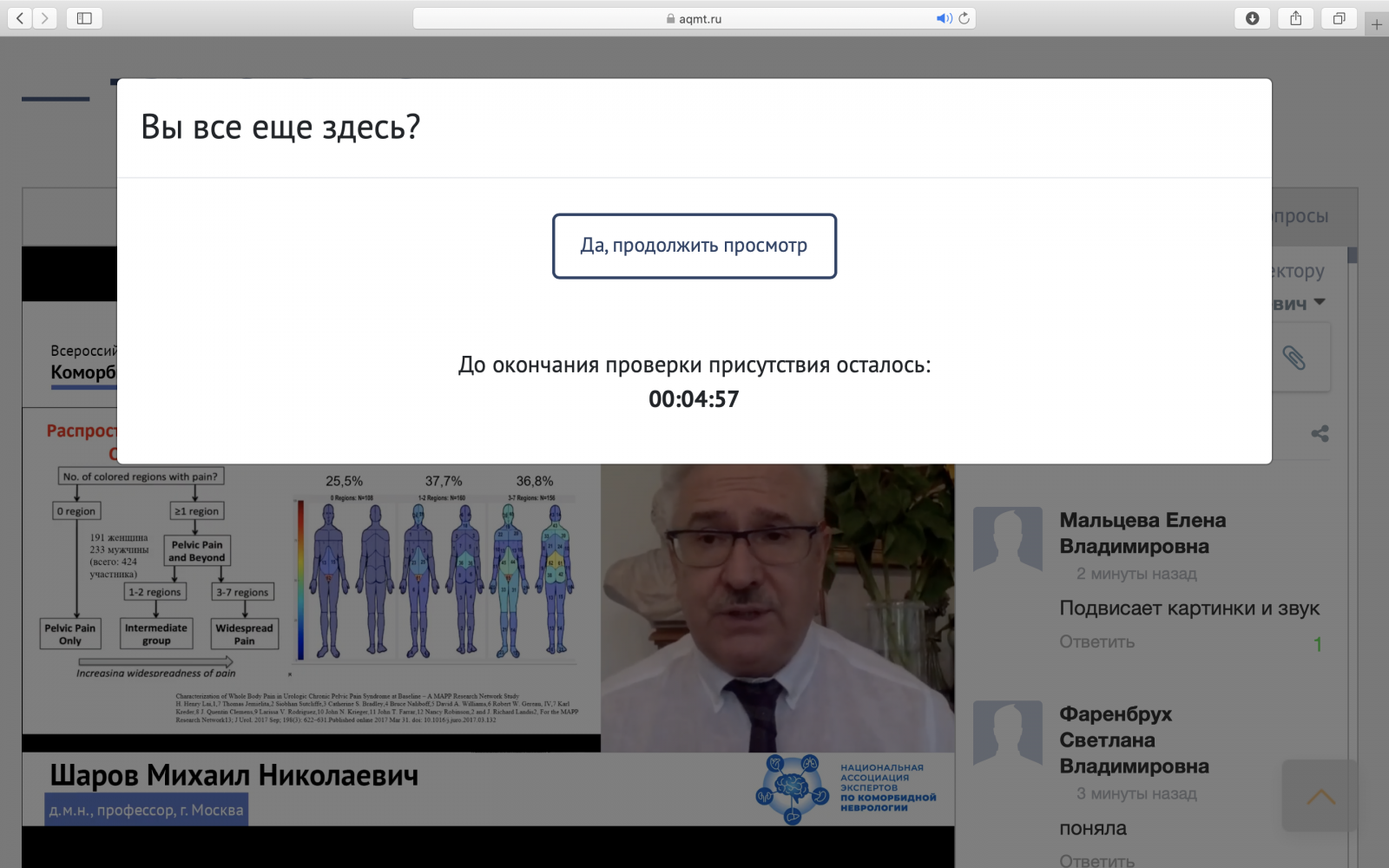1389x868 pixels.
Task: Go forward with Safari forward arrow
Action: pyautogui.click(x=45, y=18)
